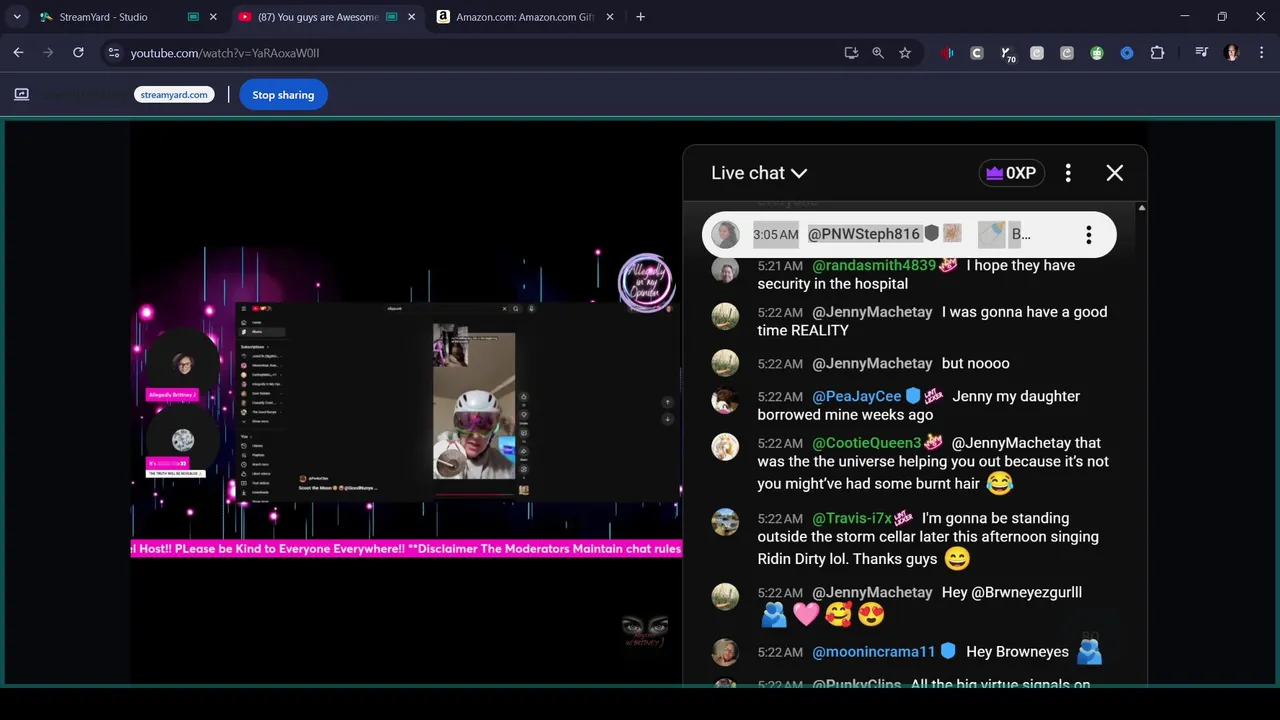Close the StreamYard - Studio tab

(213, 17)
